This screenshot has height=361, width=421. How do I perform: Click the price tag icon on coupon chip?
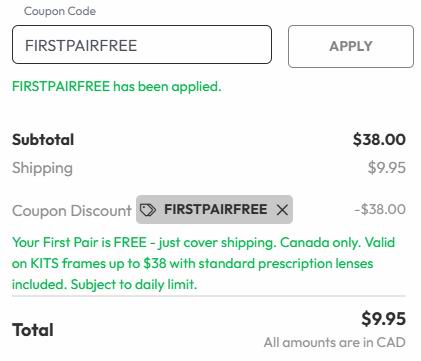tap(148, 210)
